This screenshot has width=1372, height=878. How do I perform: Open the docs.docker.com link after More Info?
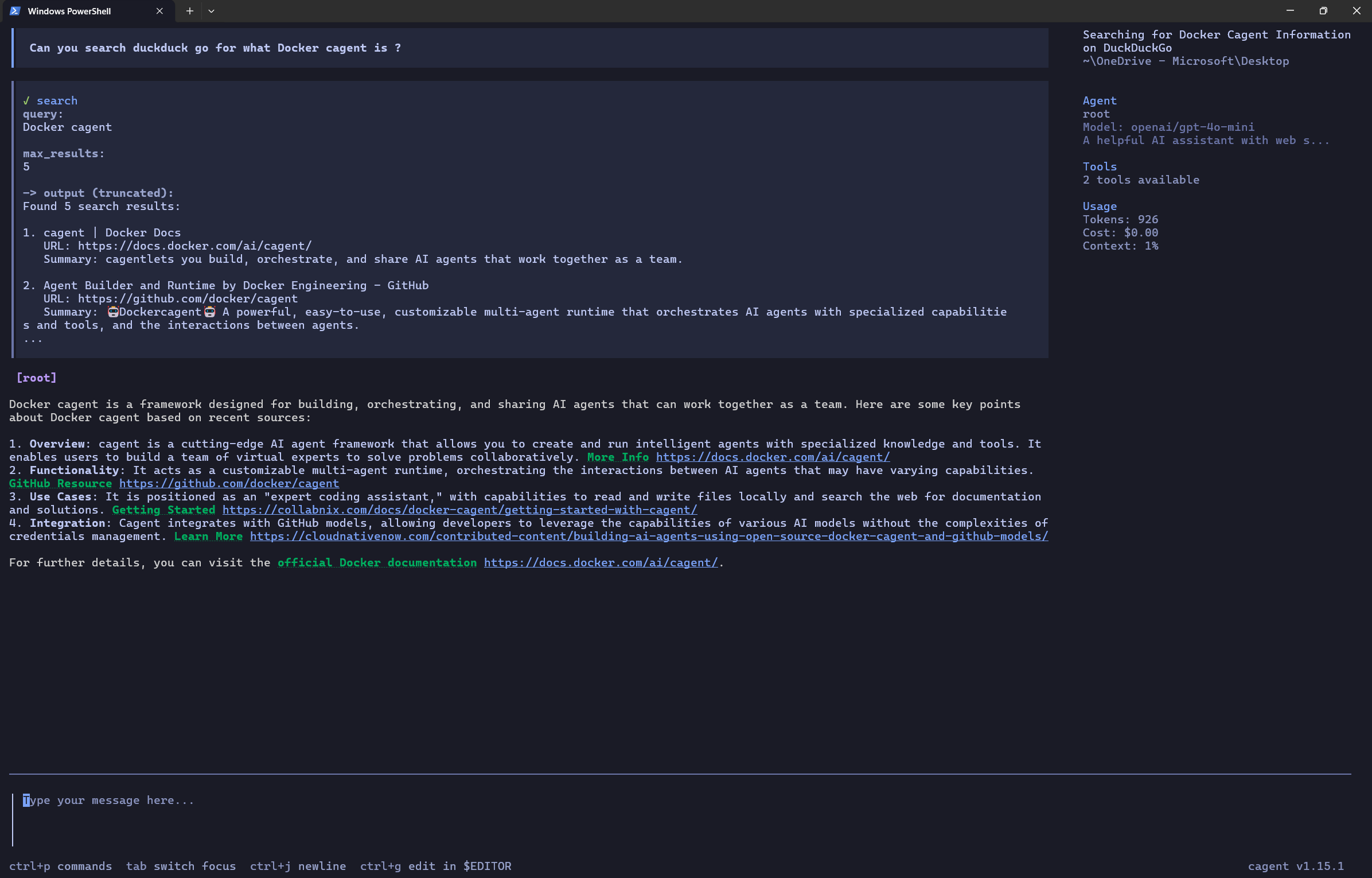tap(773, 457)
